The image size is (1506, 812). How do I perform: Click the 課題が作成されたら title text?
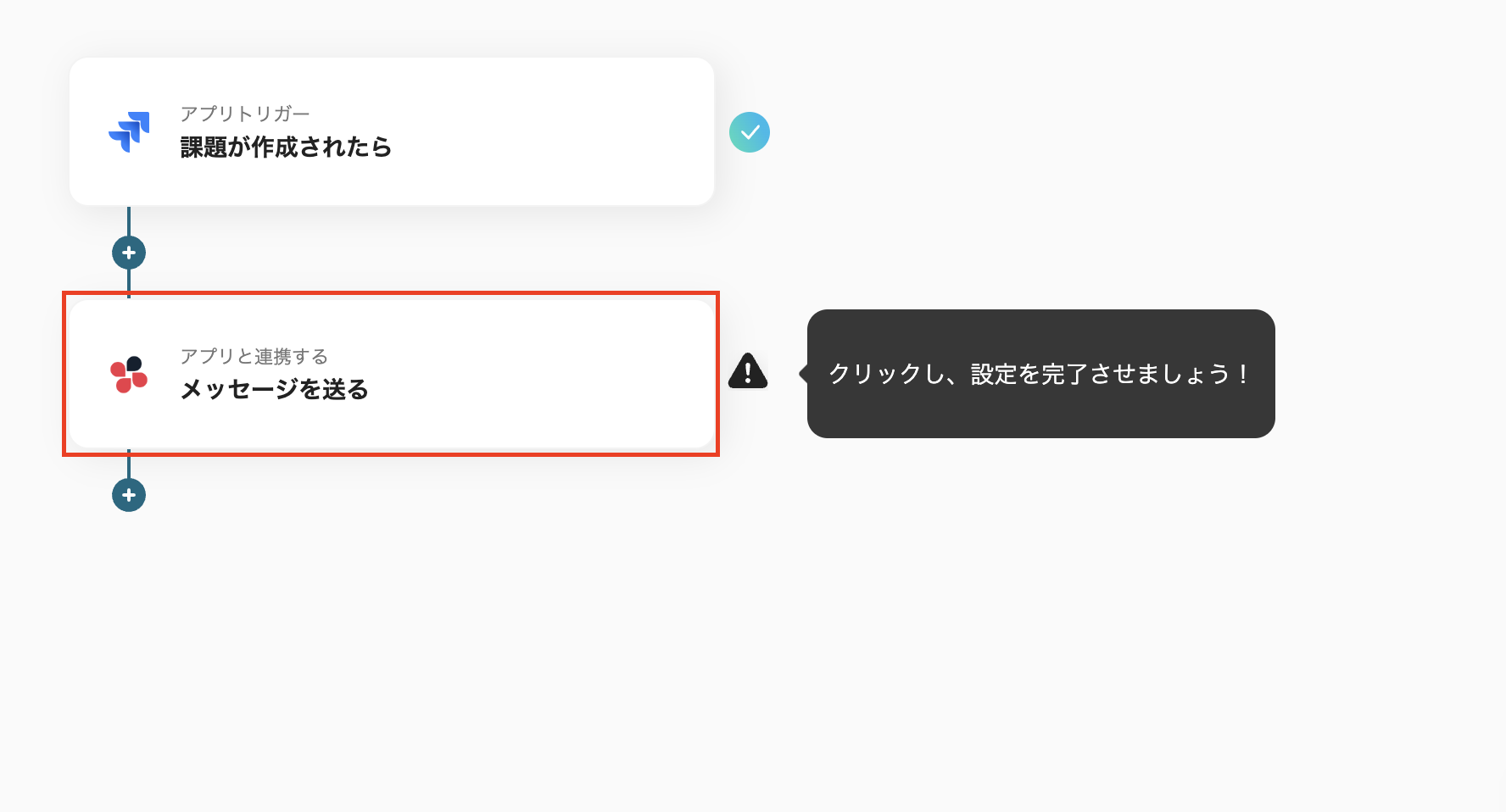point(286,147)
